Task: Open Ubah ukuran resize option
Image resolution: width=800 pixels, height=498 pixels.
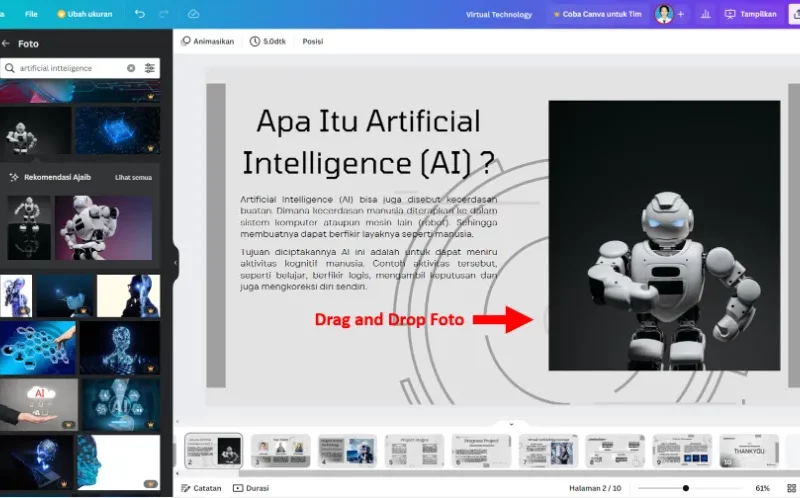Action: (84, 14)
